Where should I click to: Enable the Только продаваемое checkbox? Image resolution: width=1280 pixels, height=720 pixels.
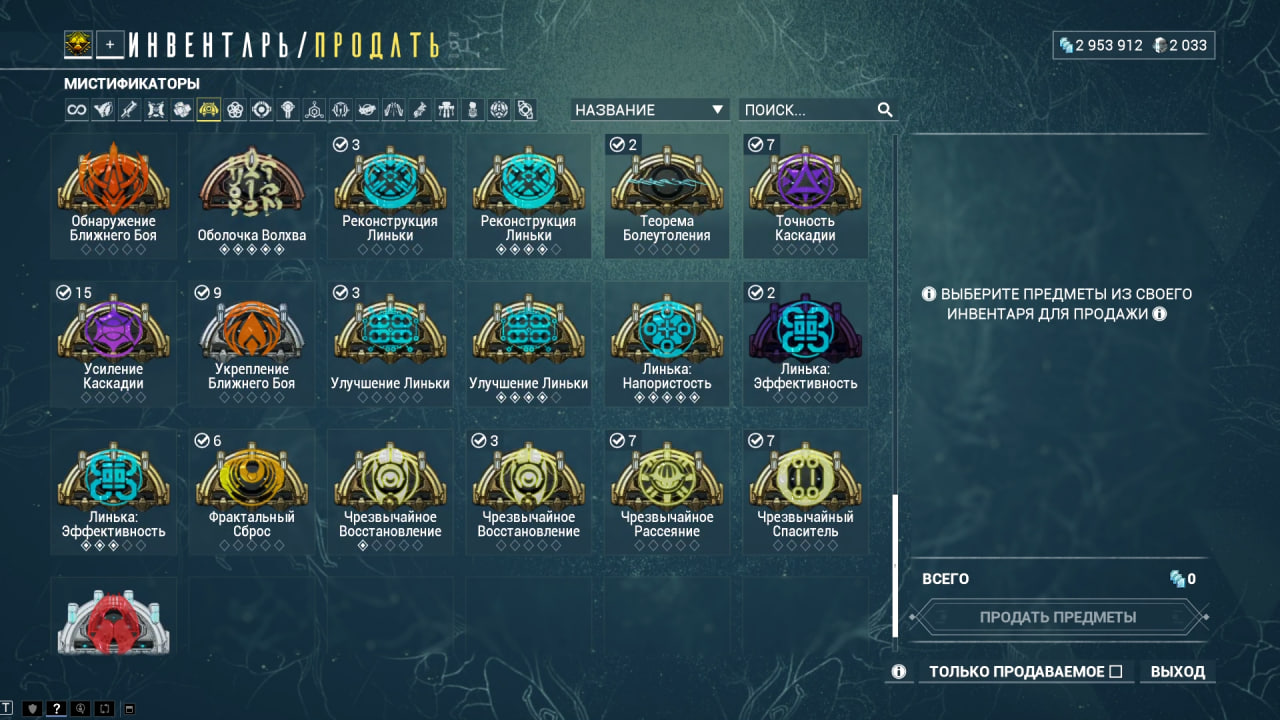point(1116,672)
